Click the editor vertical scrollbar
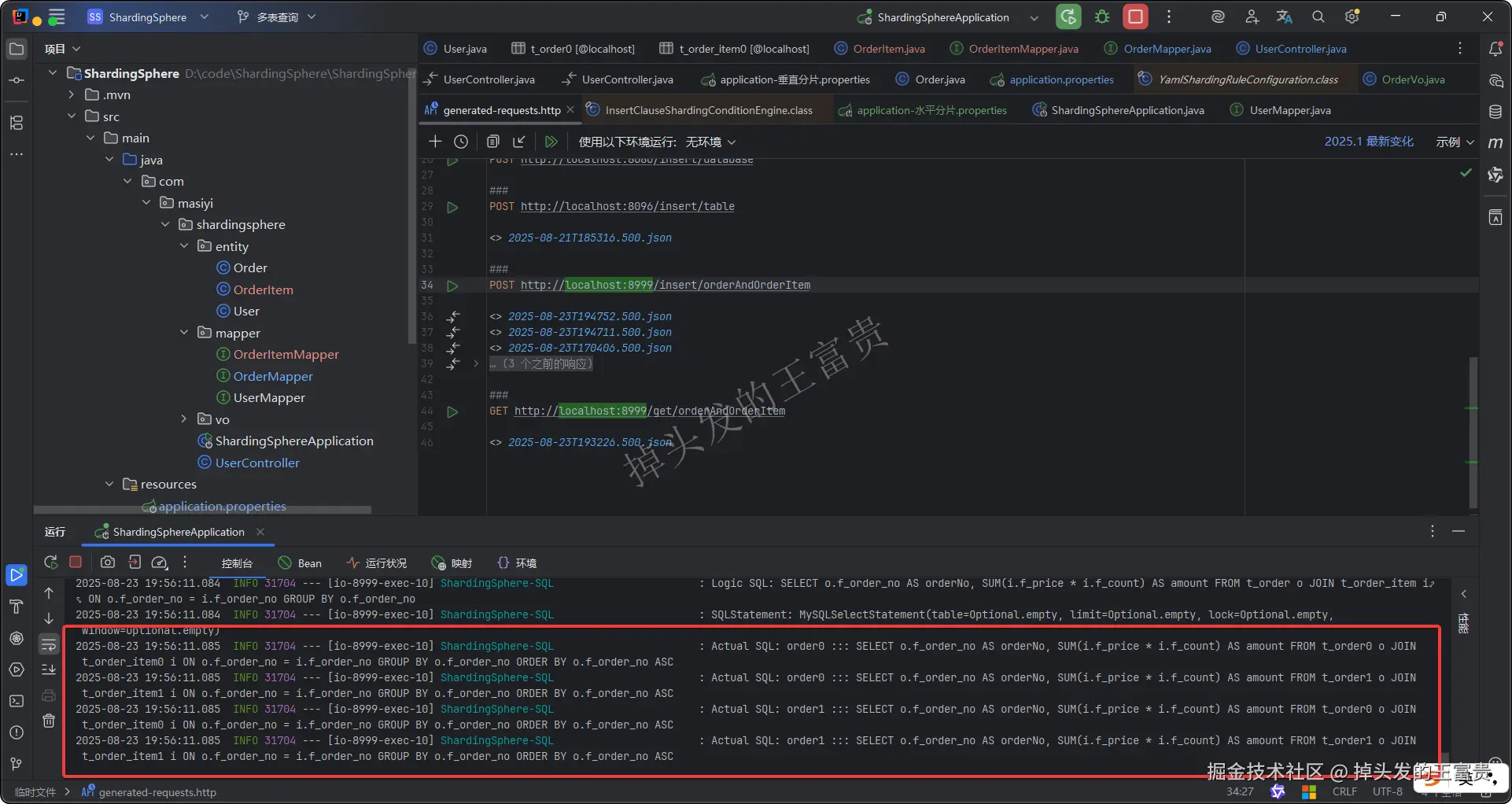The width and height of the screenshot is (1512, 804). pos(1473,433)
